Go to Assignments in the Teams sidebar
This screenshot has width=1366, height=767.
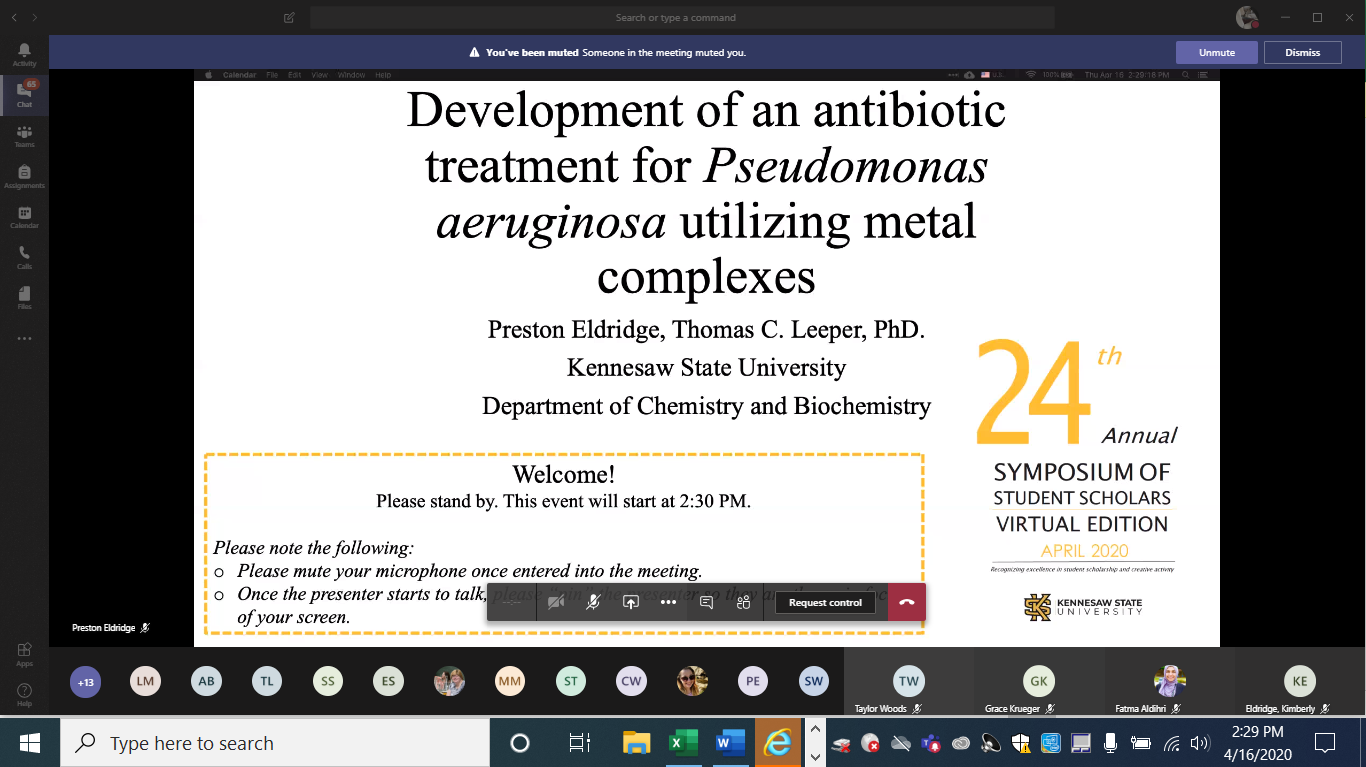24,177
